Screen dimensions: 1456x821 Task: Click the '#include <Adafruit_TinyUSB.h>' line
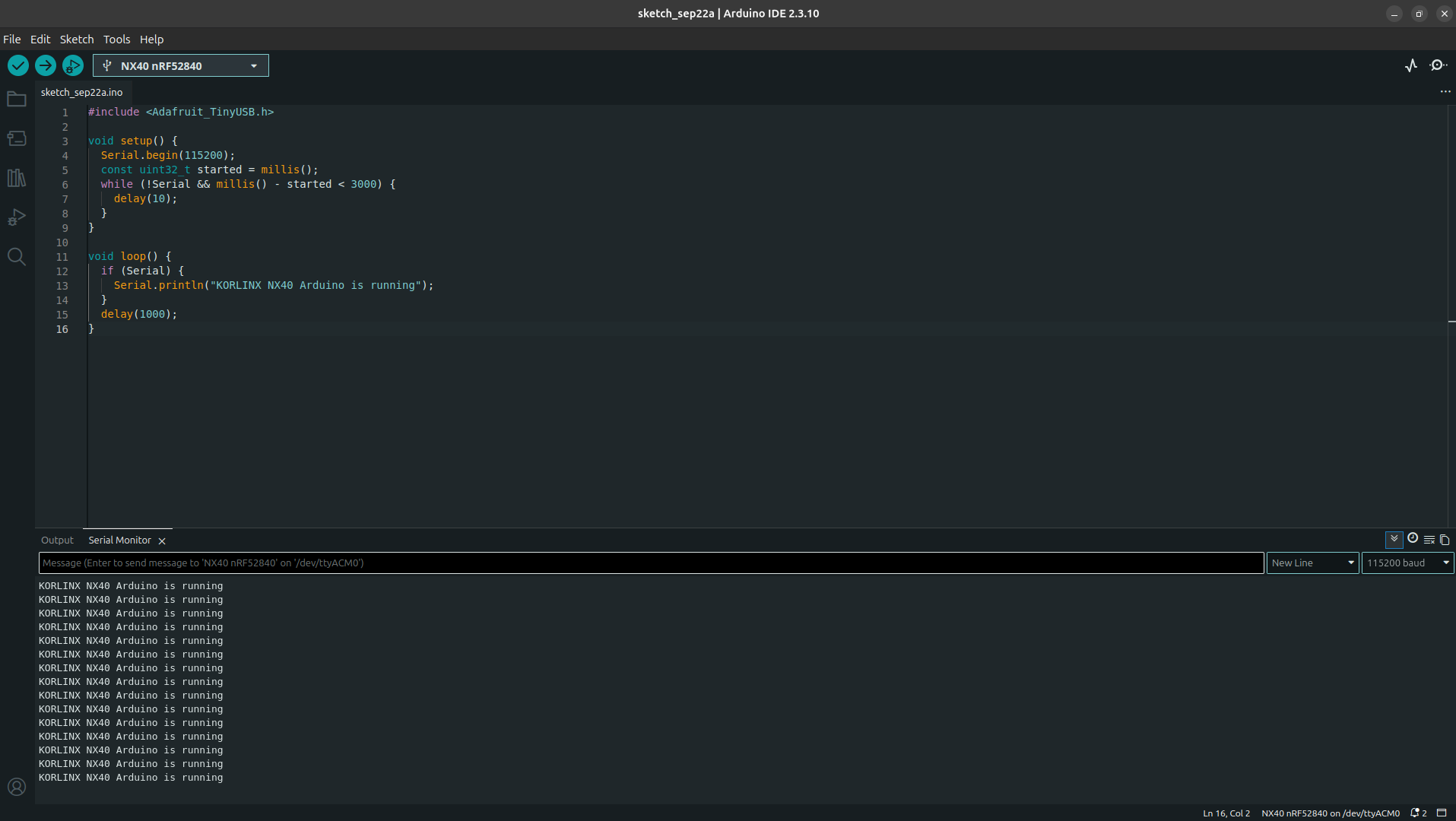(x=181, y=112)
